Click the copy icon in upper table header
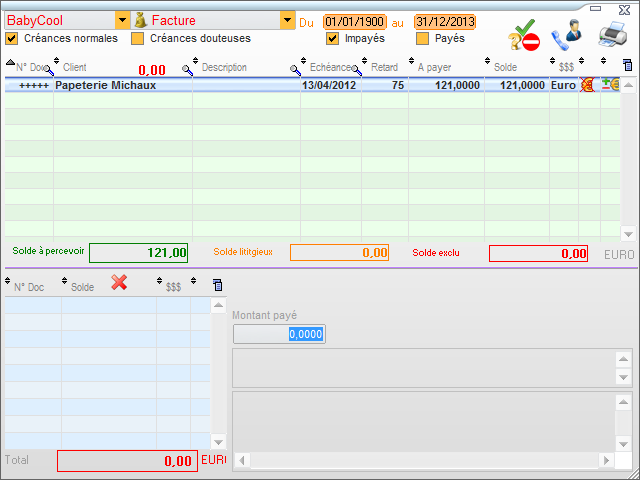640x480 pixels. coord(627,66)
